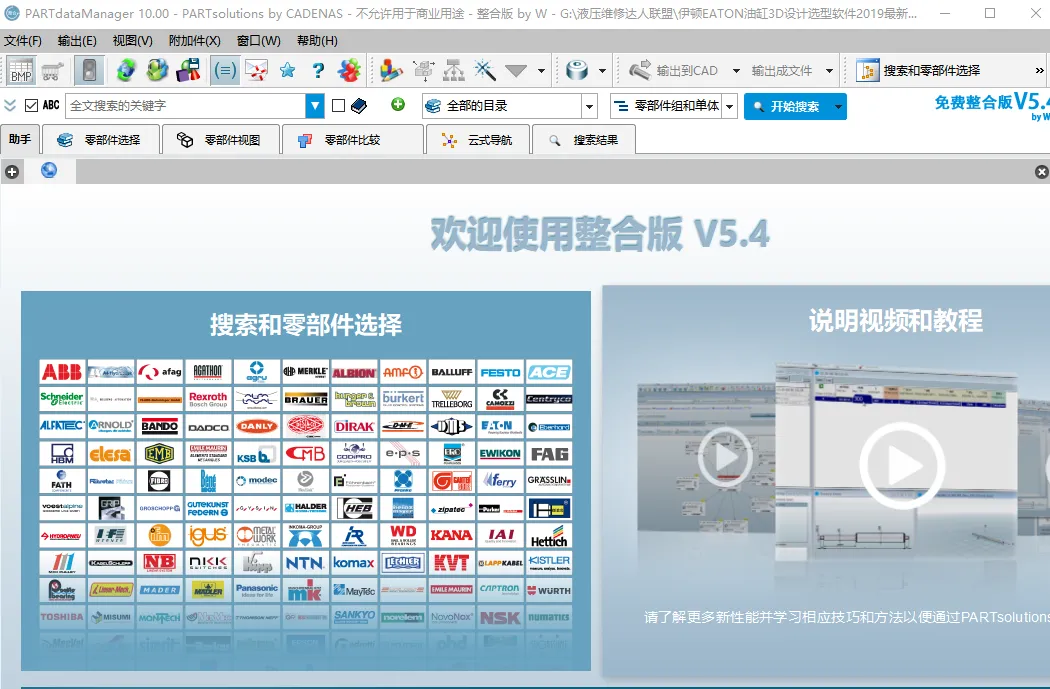Open the 搜索和零部件选择 panel heading
1050x689 pixels.
click(306, 325)
